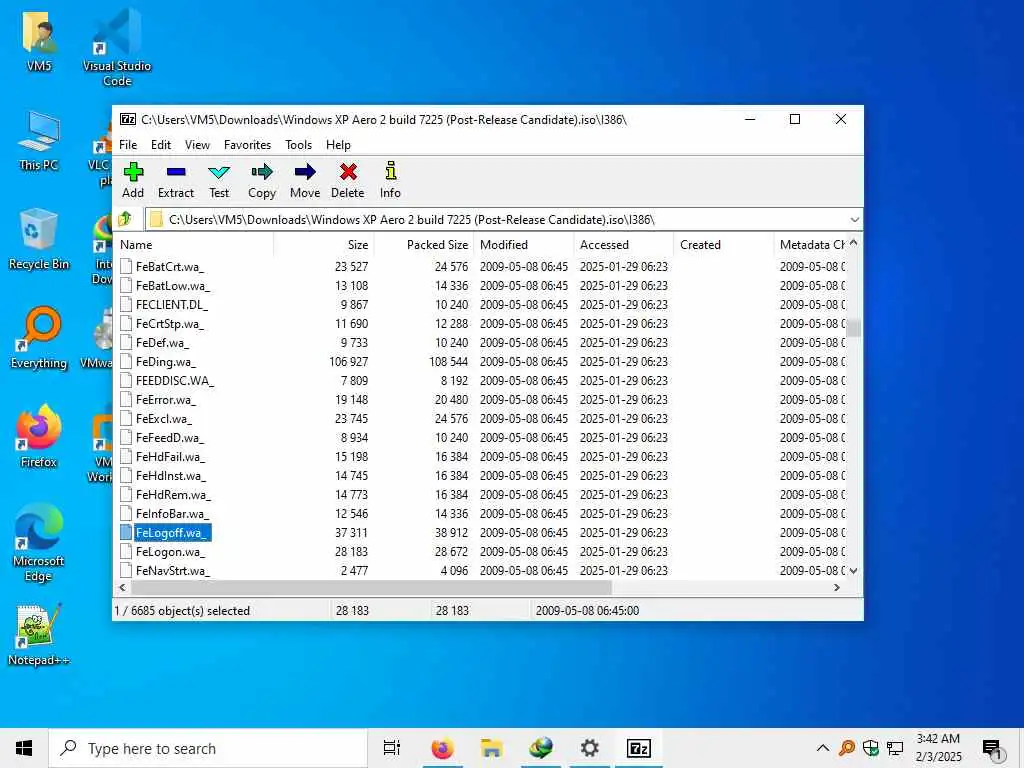This screenshot has width=1024, height=768.
Task: Open File Explorer from the taskbar
Action: tap(491, 748)
